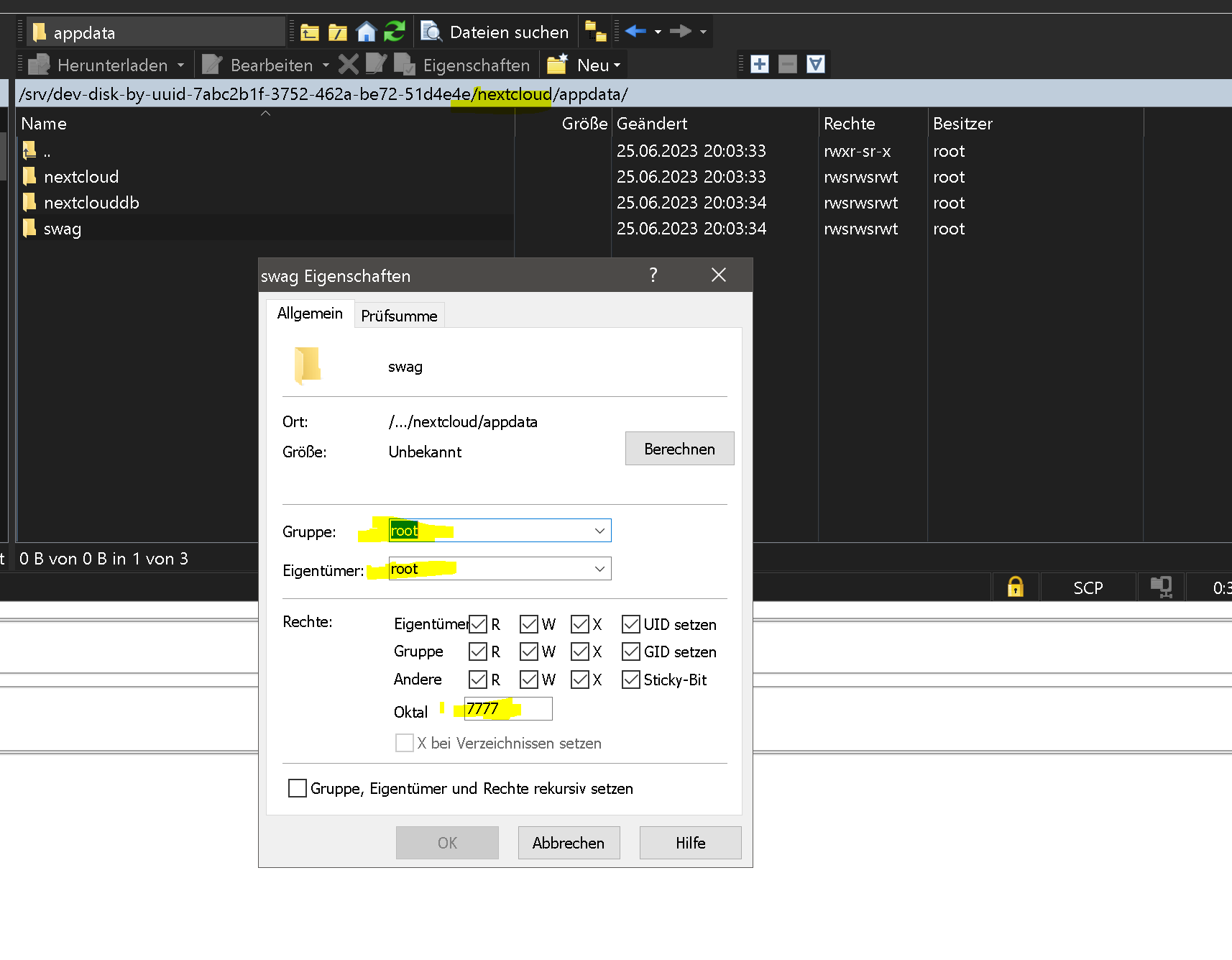Click the parent directory icon in toolbar

310,32
